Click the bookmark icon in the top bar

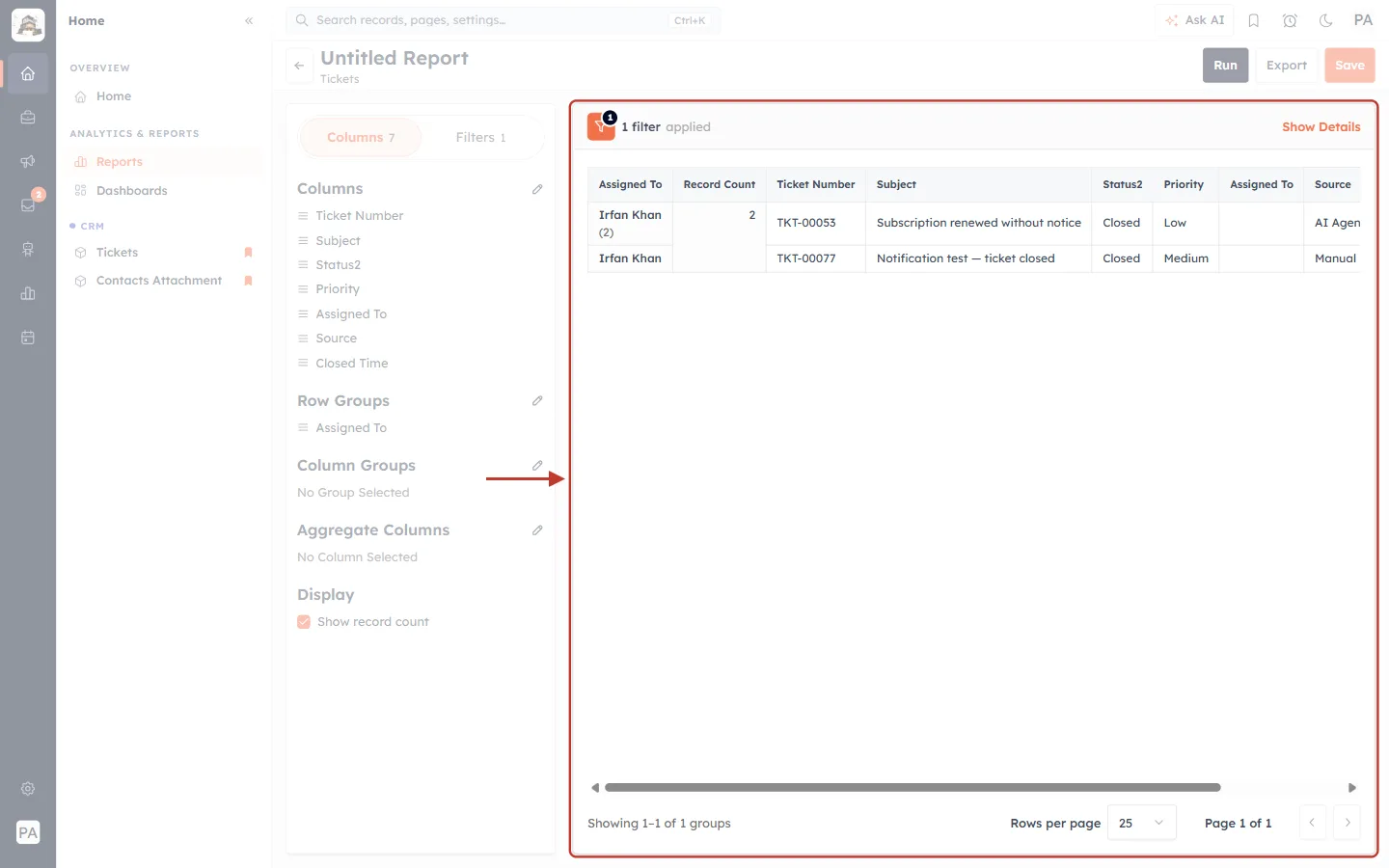click(1254, 20)
